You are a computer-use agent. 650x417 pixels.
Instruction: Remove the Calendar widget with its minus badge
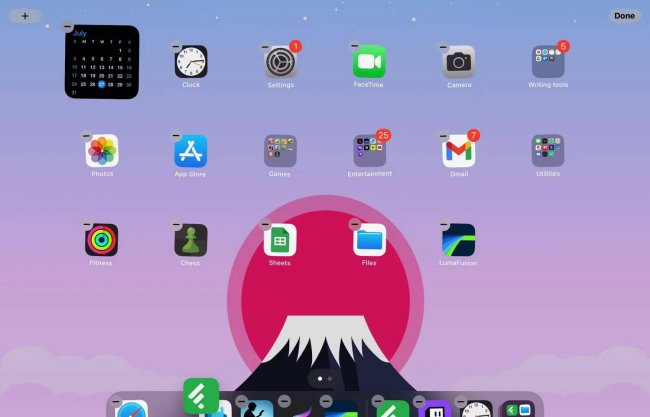(x=68, y=27)
